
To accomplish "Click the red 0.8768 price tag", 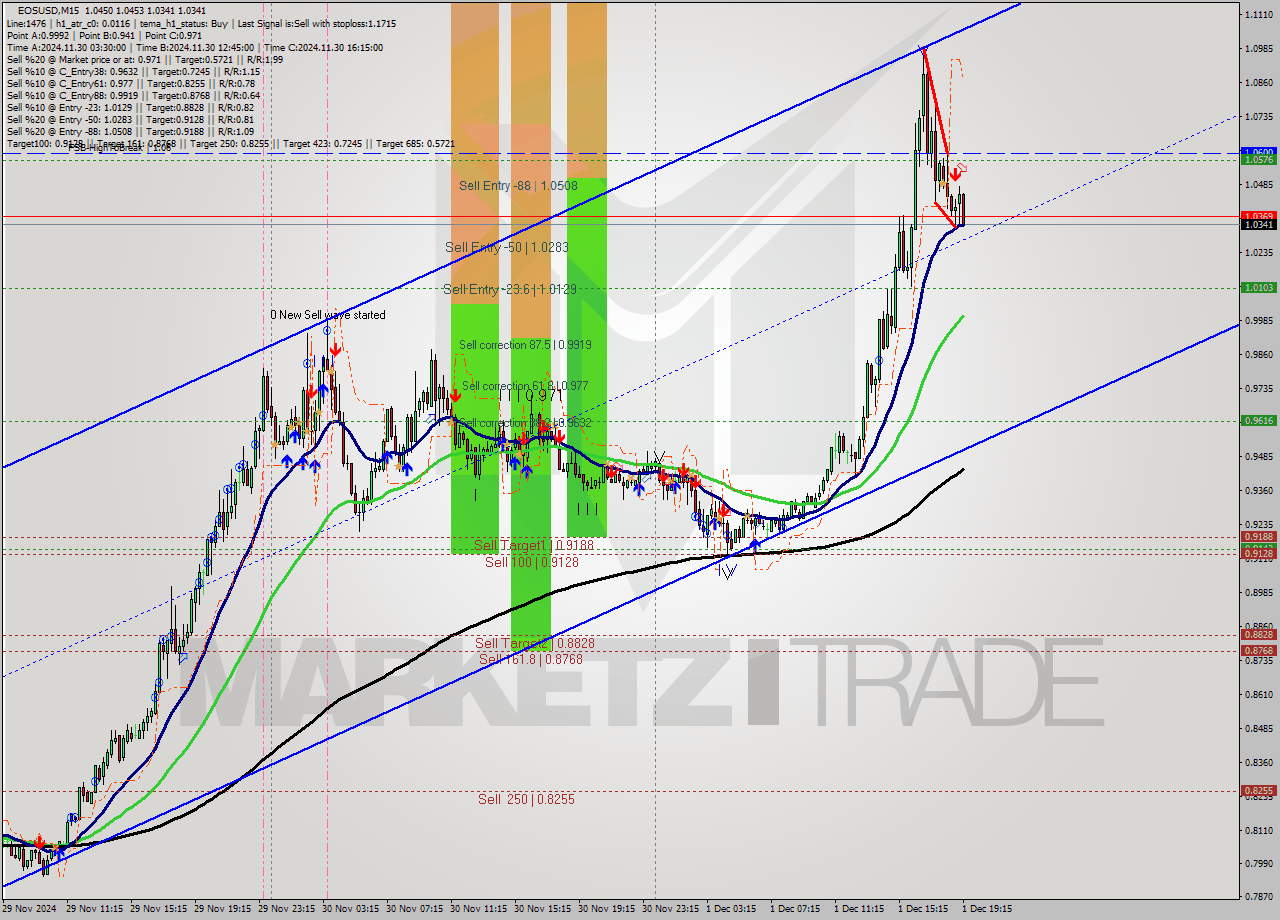I will (x=1258, y=651).
